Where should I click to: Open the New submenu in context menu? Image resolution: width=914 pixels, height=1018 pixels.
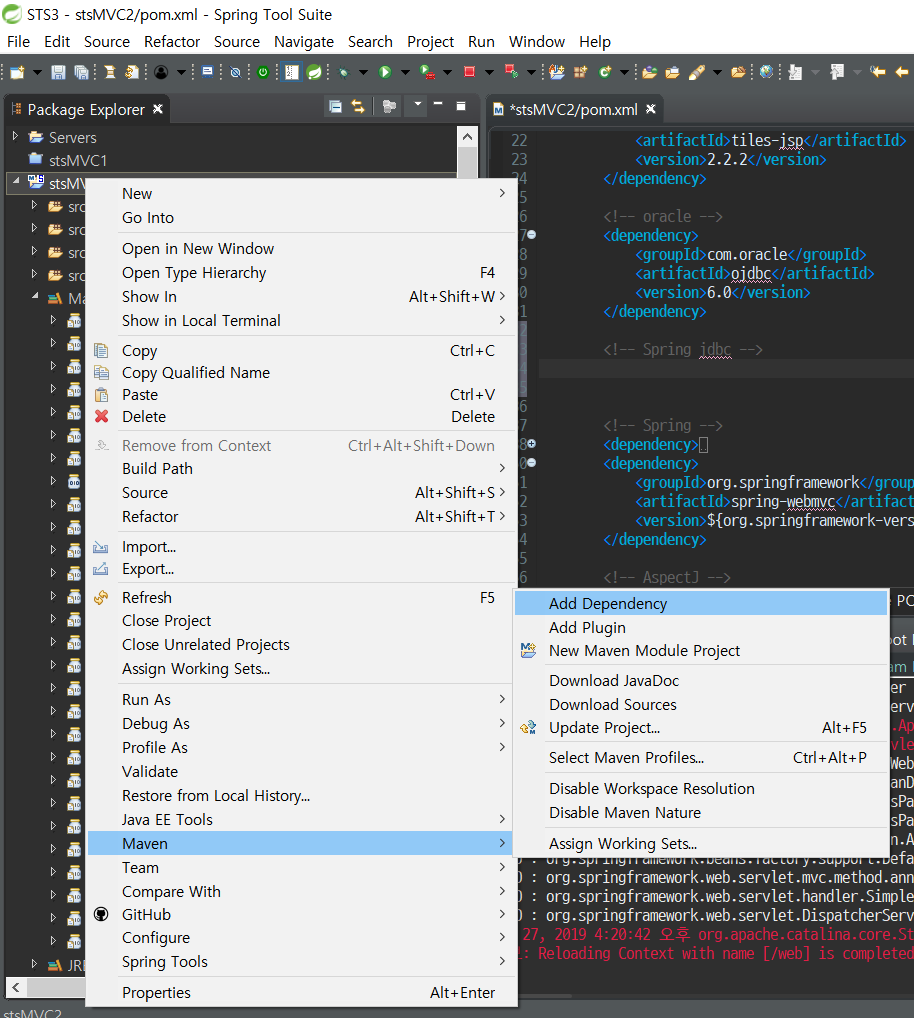(302, 193)
